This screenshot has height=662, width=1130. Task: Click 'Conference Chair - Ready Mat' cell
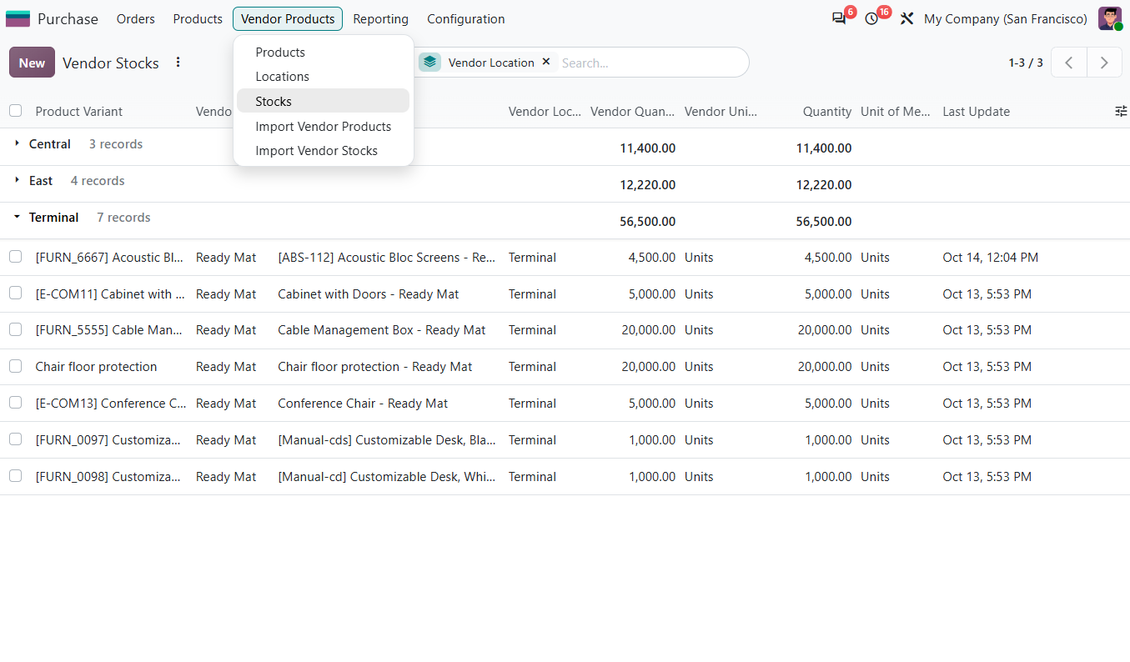click(362, 403)
